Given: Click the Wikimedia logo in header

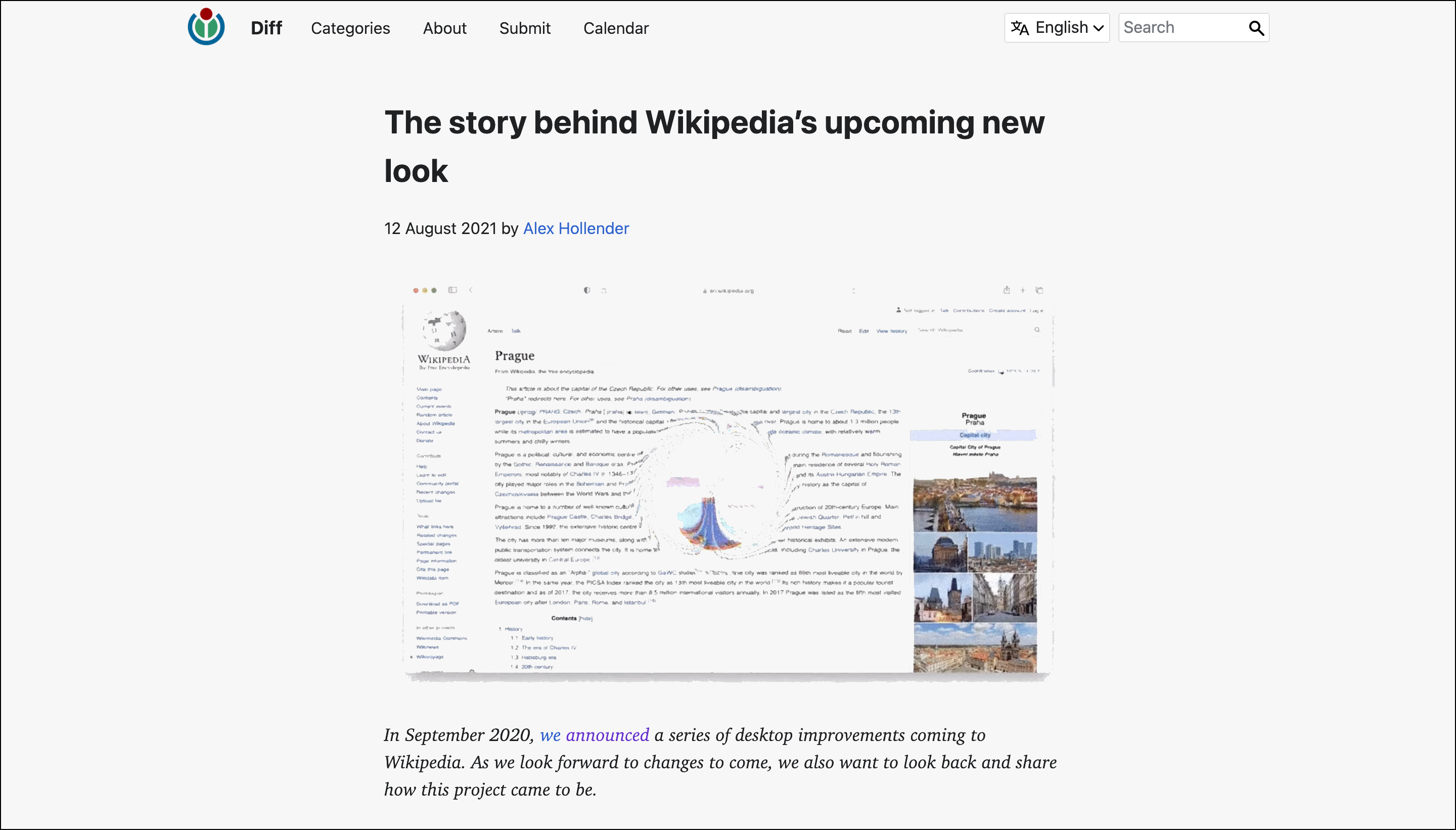Looking at the screenshot, I should [x=206, y=27].
